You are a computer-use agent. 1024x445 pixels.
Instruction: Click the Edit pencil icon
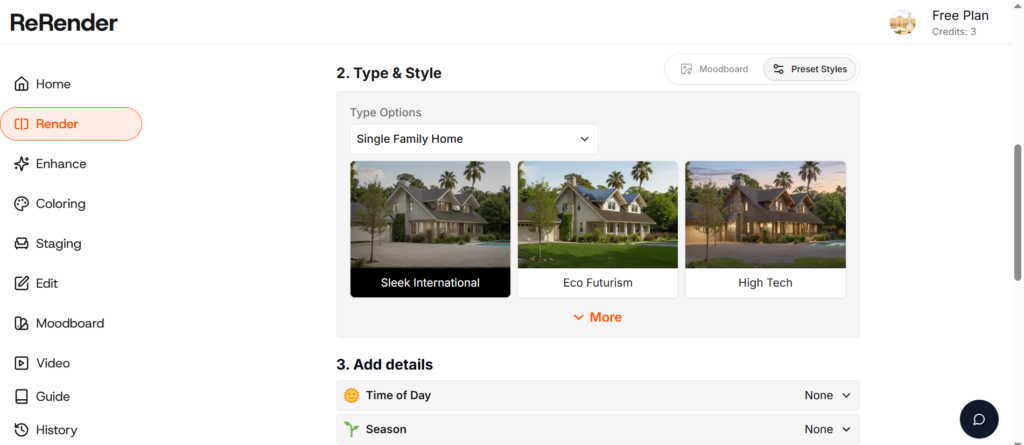22,284
